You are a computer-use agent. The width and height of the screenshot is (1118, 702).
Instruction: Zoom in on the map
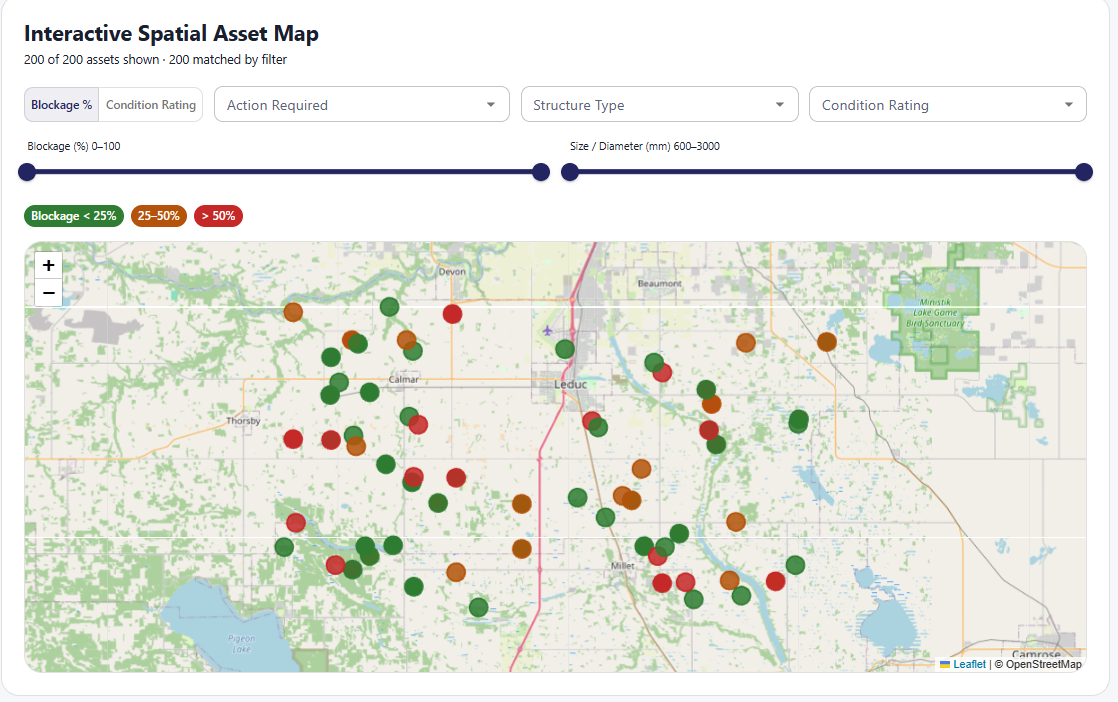pos(48,266)
